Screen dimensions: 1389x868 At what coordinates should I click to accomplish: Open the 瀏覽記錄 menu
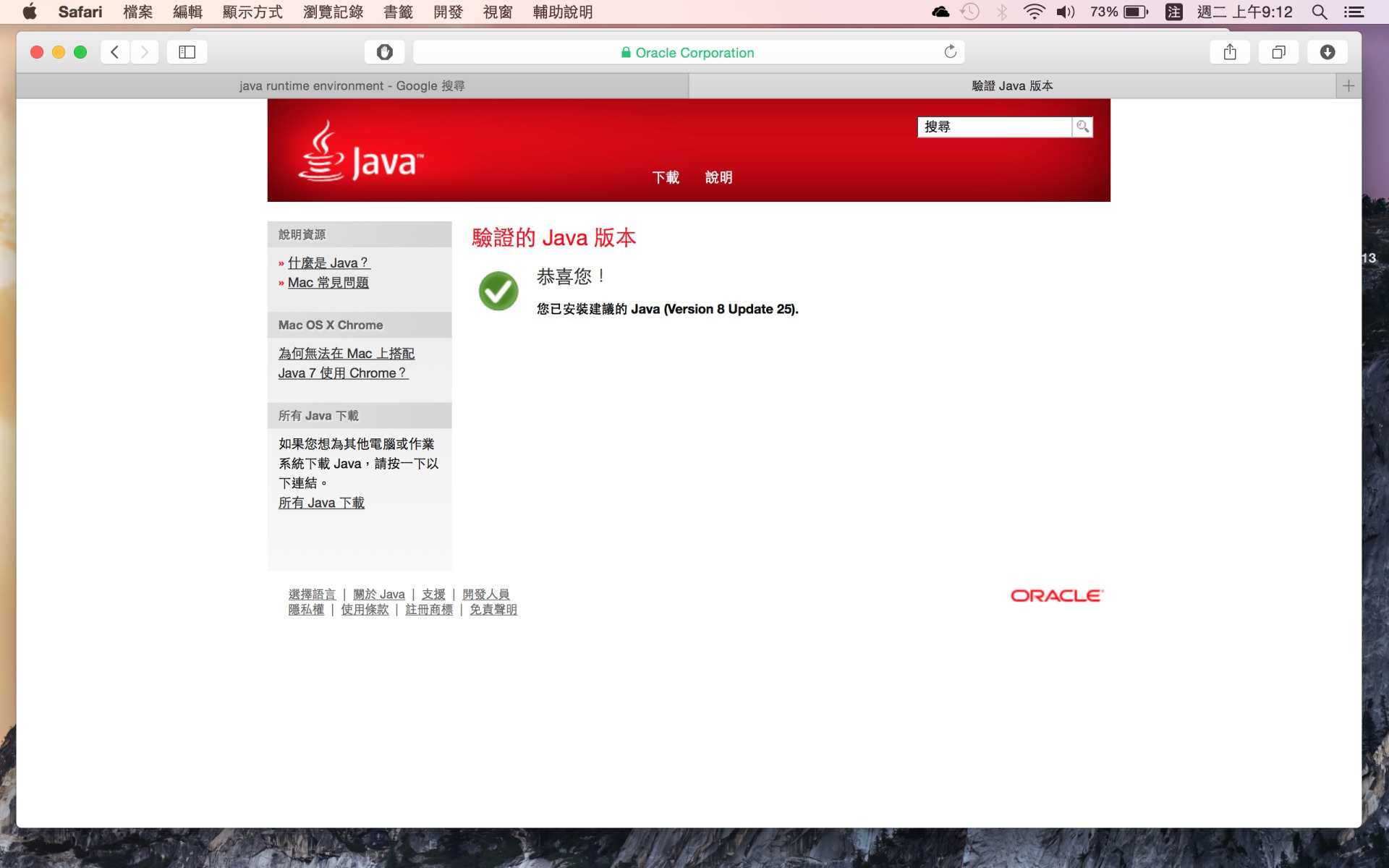coord(333,12)
